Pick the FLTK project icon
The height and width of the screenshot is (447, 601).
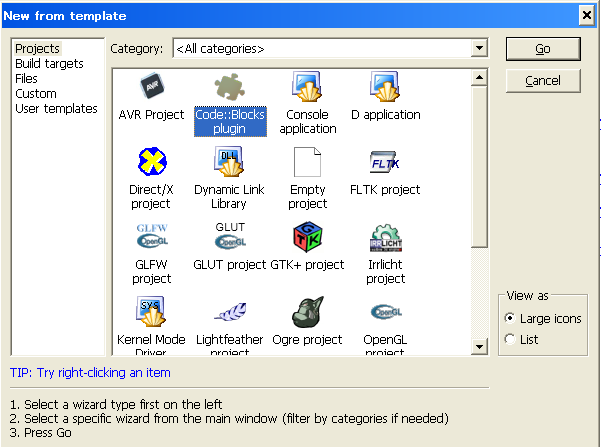point(385,162)
